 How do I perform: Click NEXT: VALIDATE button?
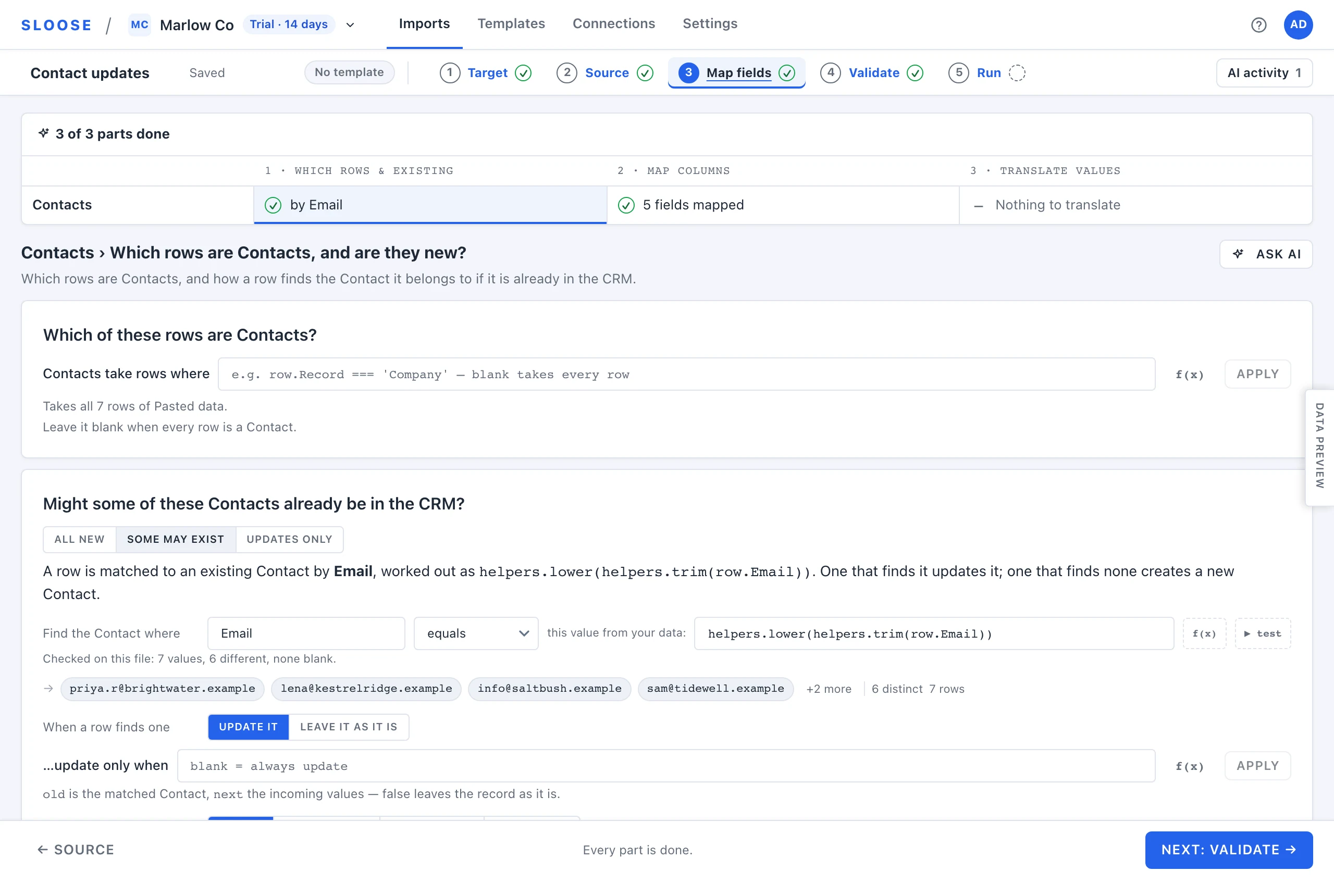coord(1229,850)
